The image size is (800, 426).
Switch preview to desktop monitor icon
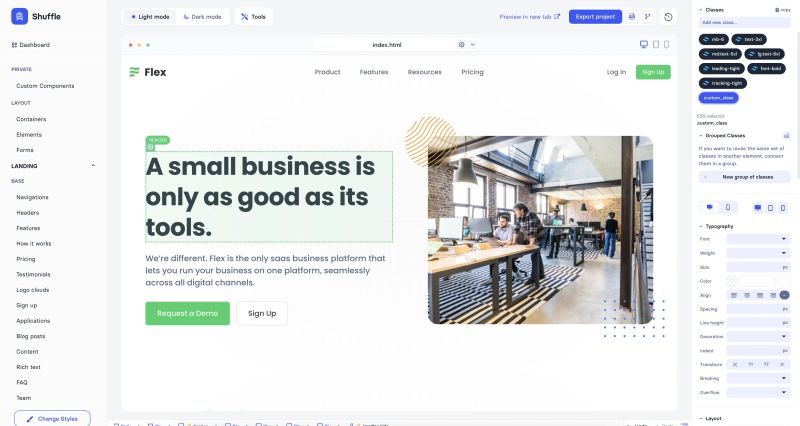click(644, 44)
